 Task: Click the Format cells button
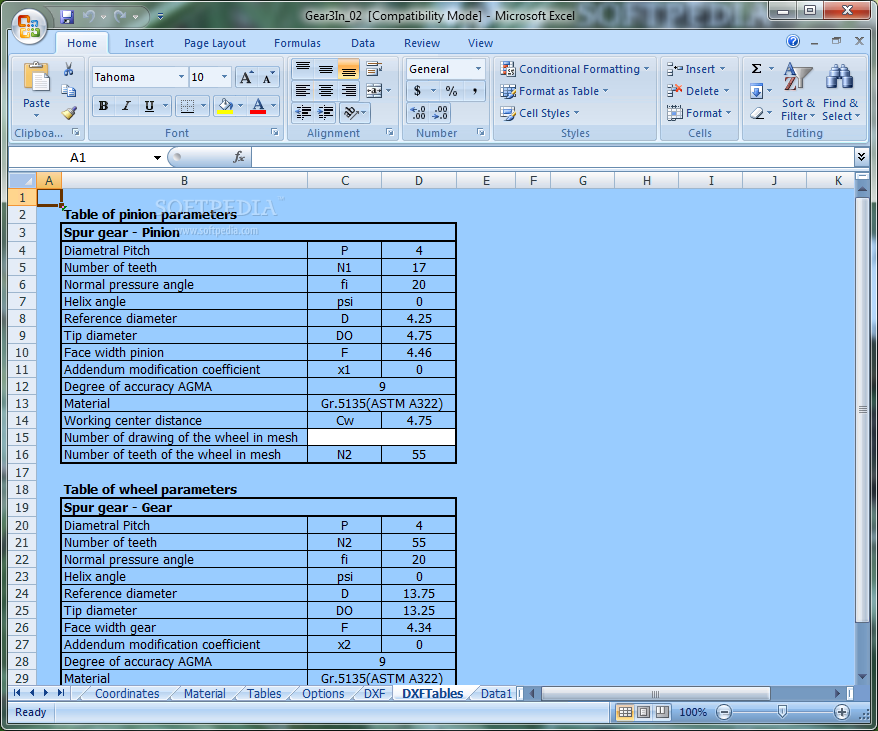(x=699, y=113)
